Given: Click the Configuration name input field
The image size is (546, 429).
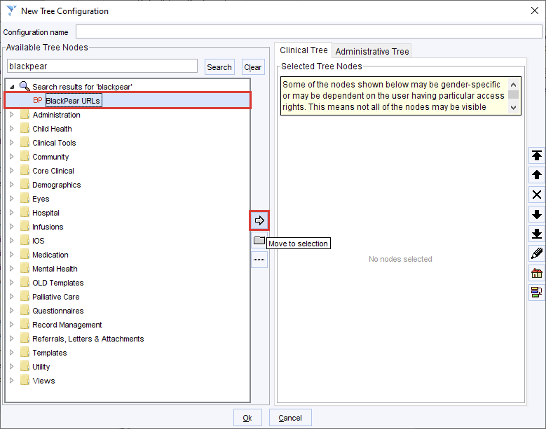Looking at the screenshot, I should click(309, 32).
